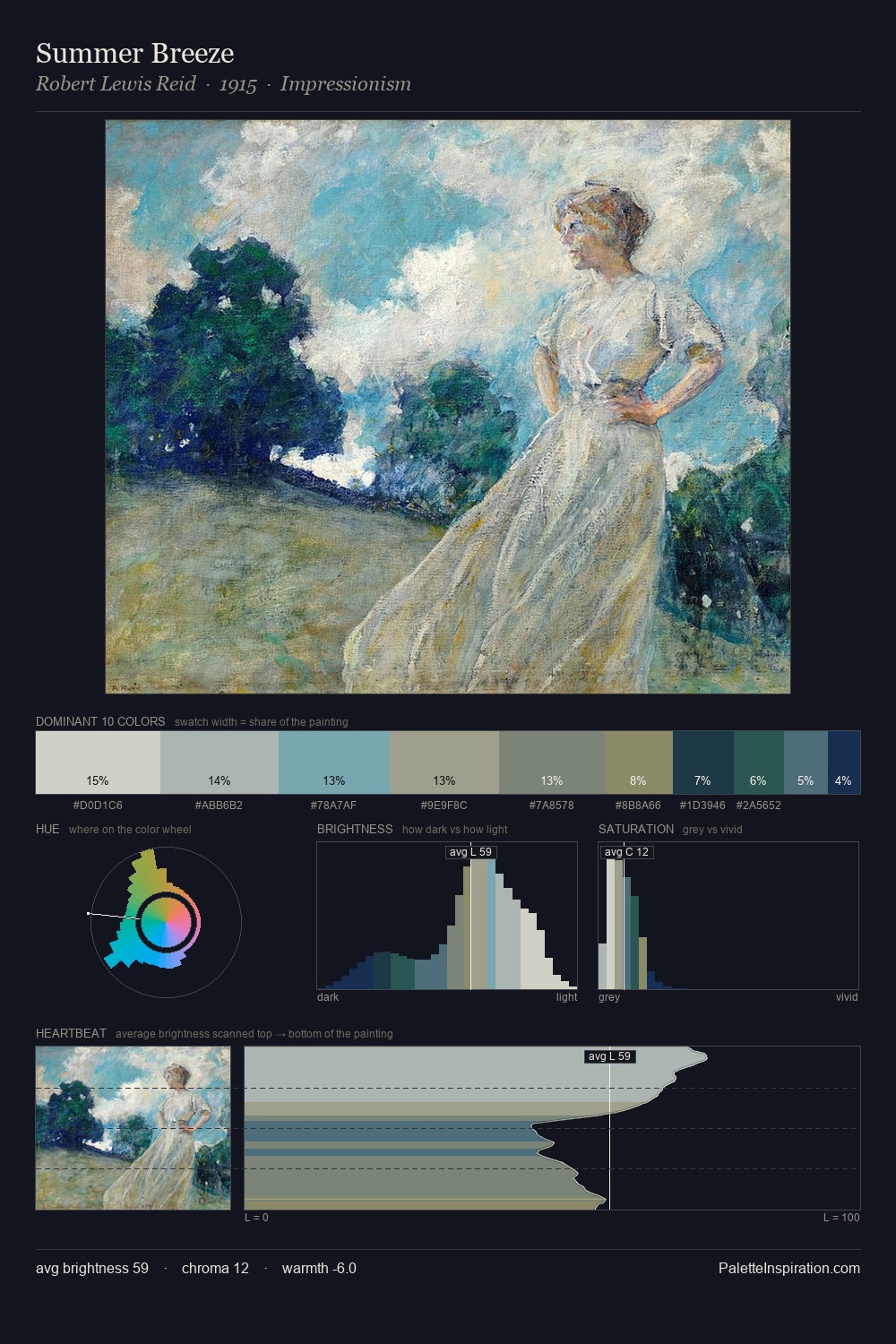896x1344 pixels.
Task: Click the #D0D1C6 15% color swatch
Action: click(x=98, y=762)
